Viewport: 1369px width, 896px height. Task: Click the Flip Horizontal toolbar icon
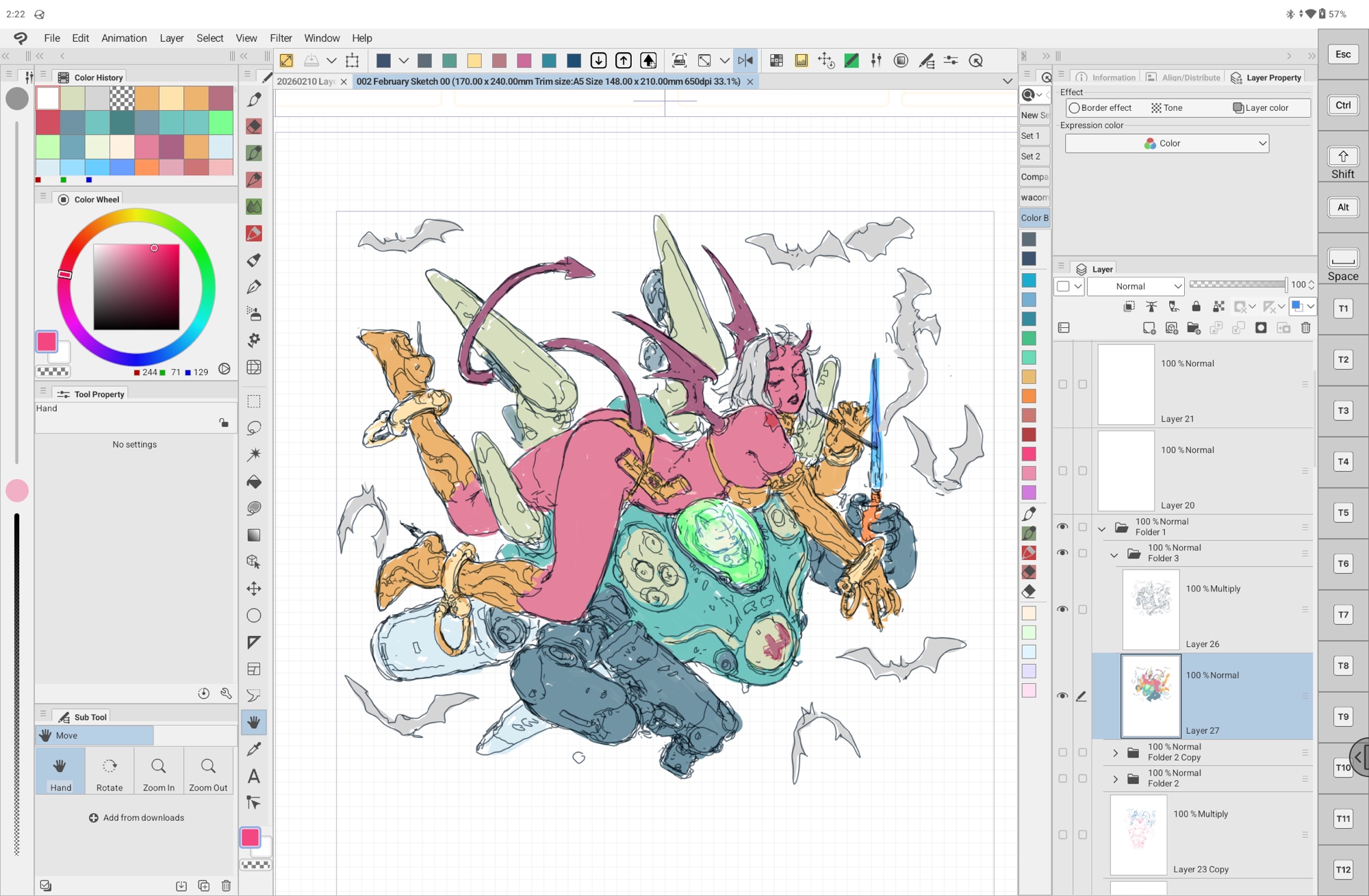coord(745,60)
